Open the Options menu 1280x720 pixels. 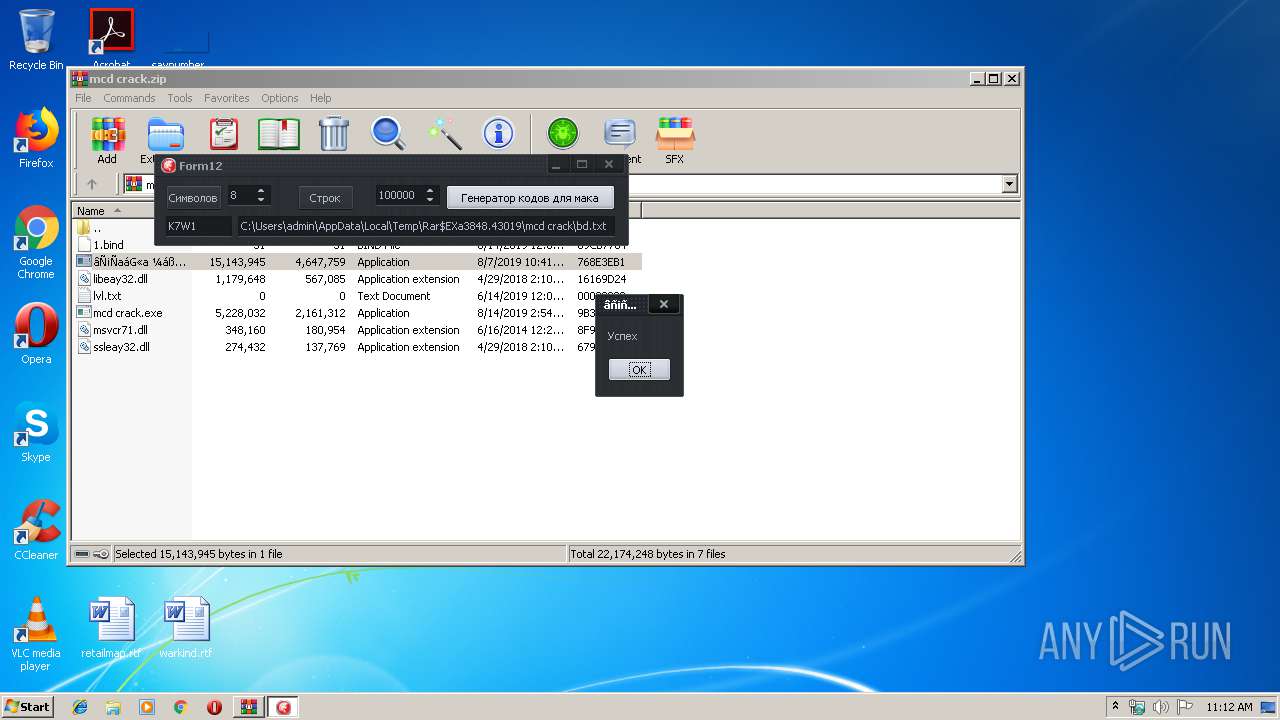(x=280, y=98)
